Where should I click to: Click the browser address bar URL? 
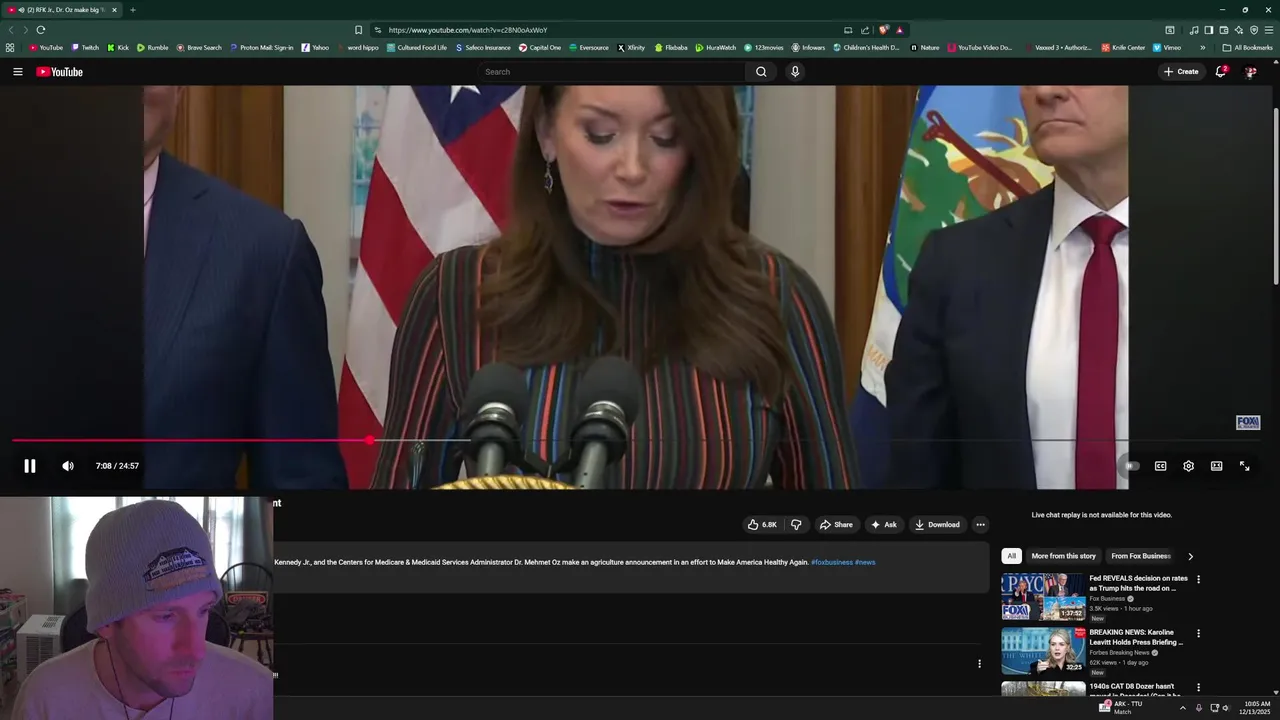468,30
